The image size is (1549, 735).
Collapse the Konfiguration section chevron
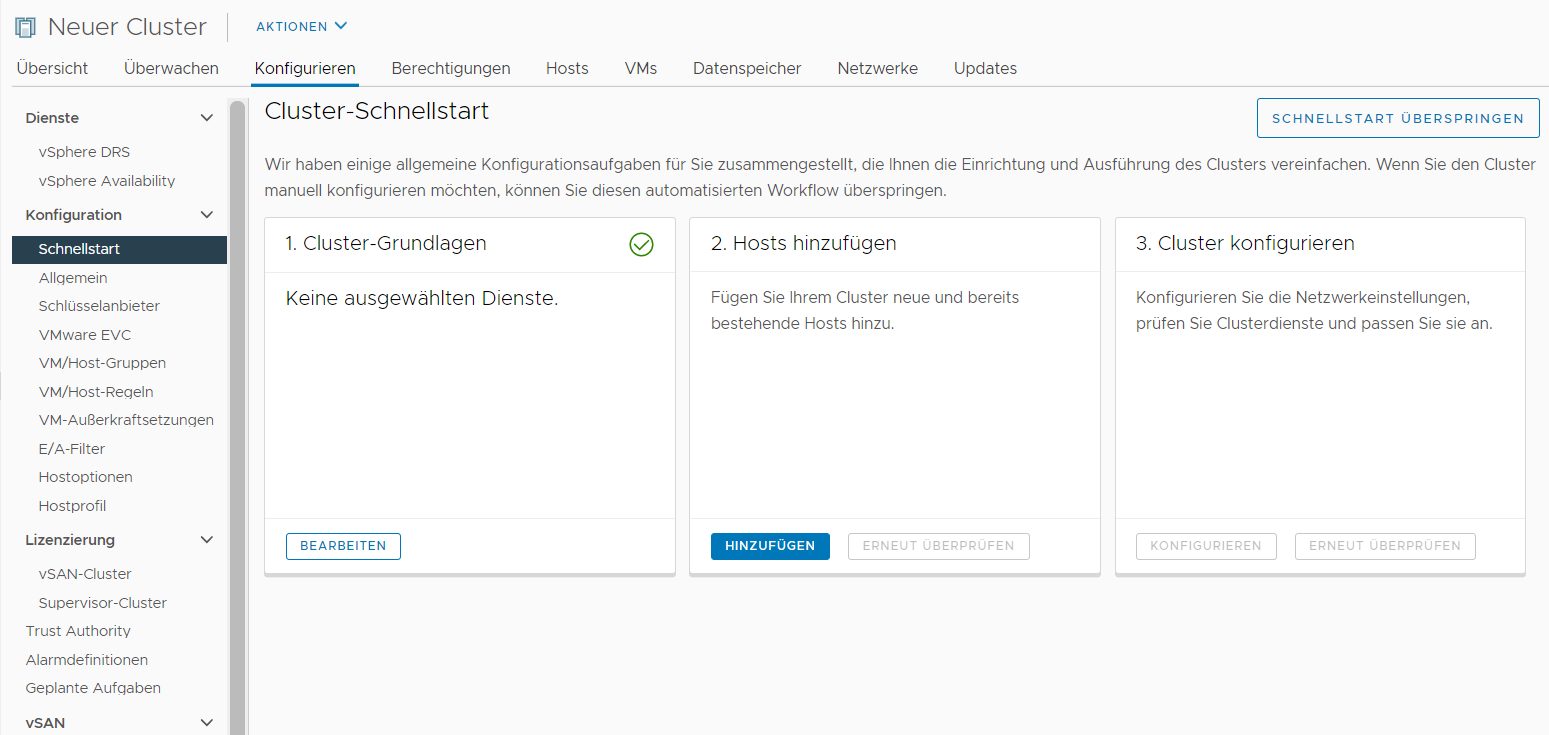point(207,215)
